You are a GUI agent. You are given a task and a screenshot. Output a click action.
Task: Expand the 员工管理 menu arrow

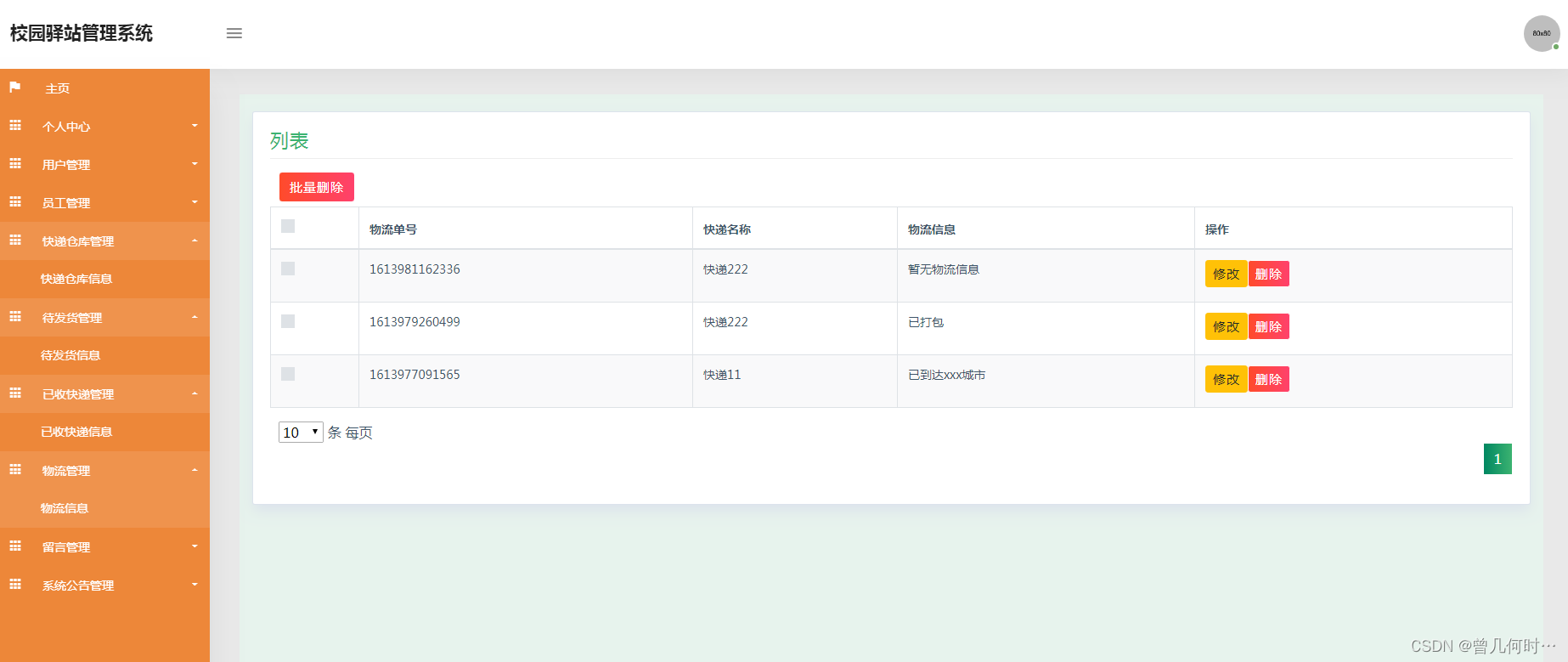pyautogui.click(x=195, y=202)
